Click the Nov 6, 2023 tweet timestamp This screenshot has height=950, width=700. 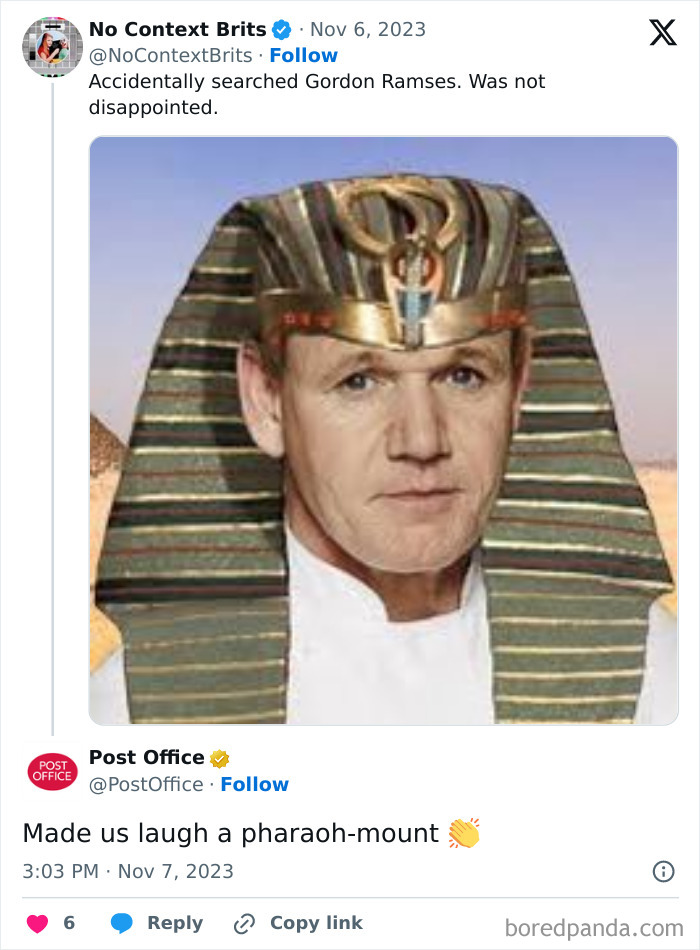pos(369,29)
